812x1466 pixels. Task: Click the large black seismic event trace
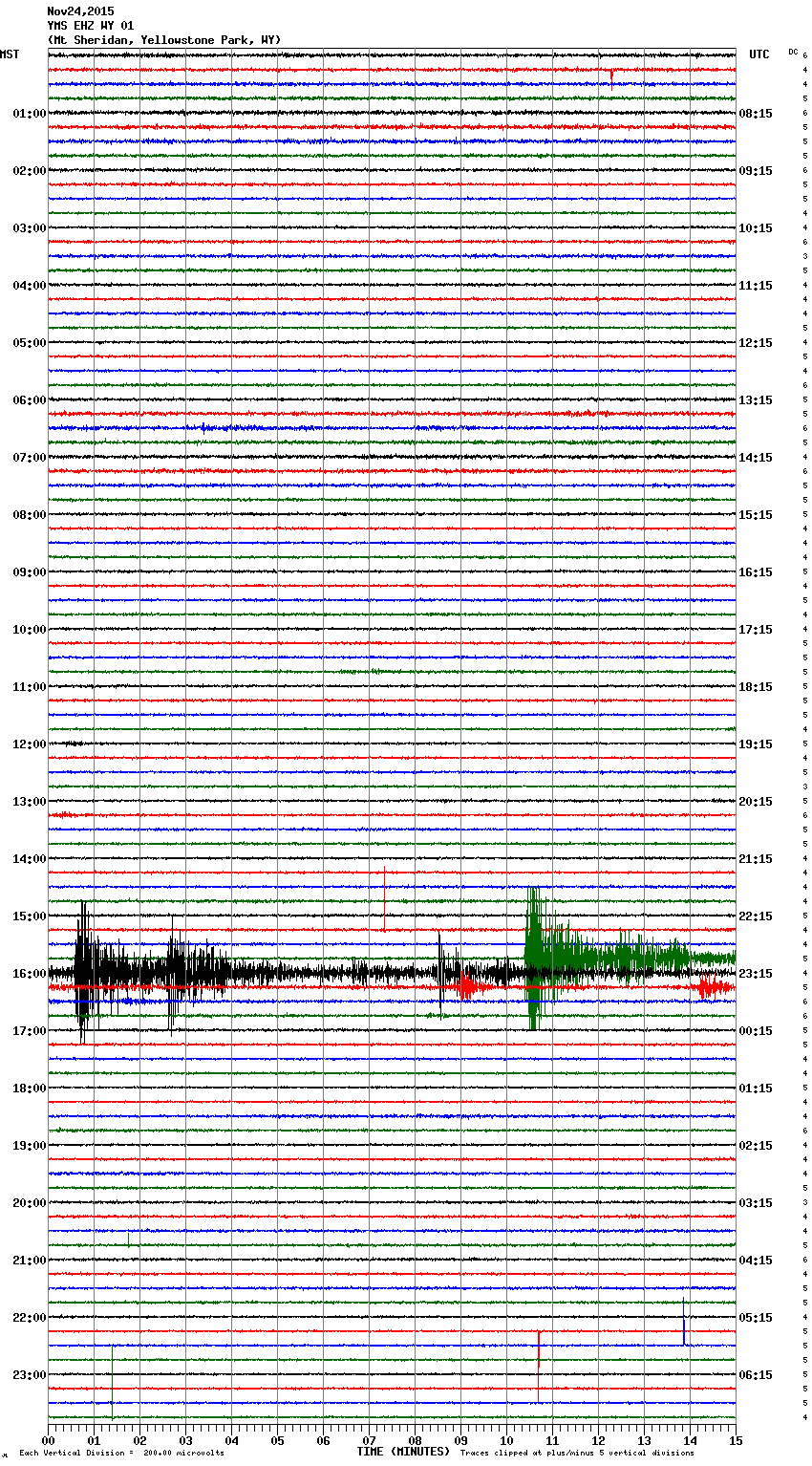click(x=86, y=973)
